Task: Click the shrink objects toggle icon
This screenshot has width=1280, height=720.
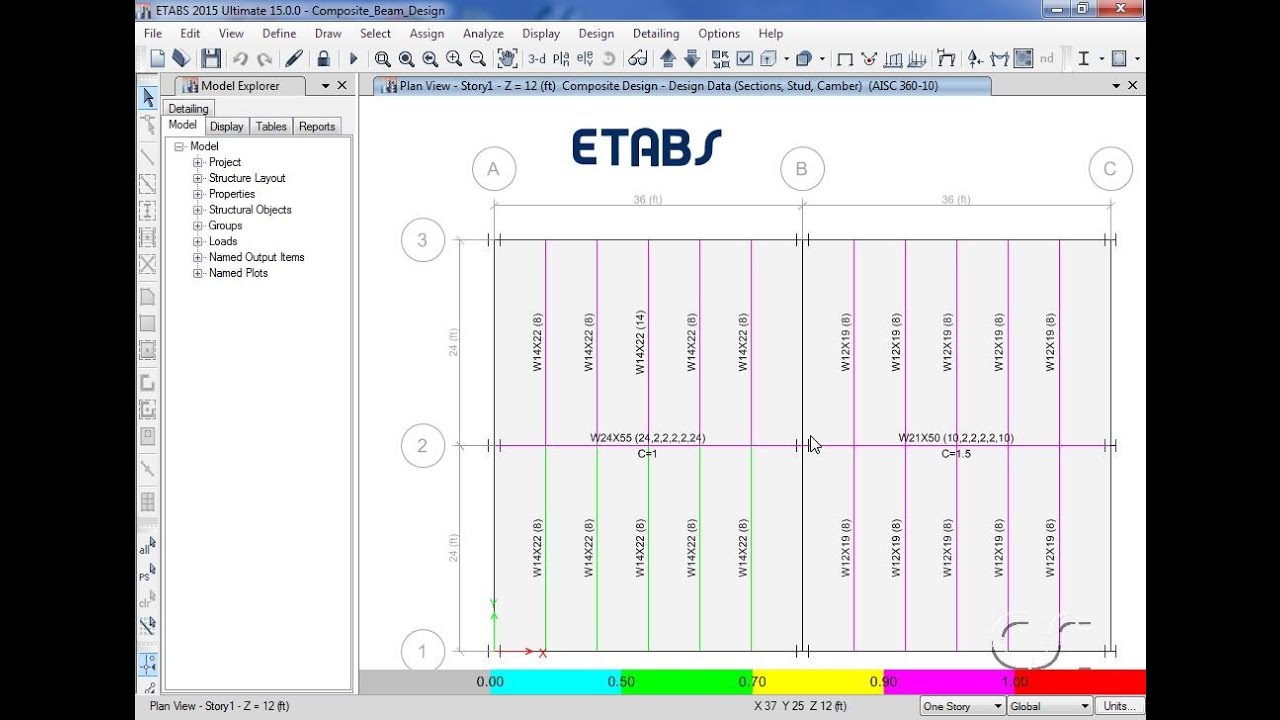Action: coord(720,59)
